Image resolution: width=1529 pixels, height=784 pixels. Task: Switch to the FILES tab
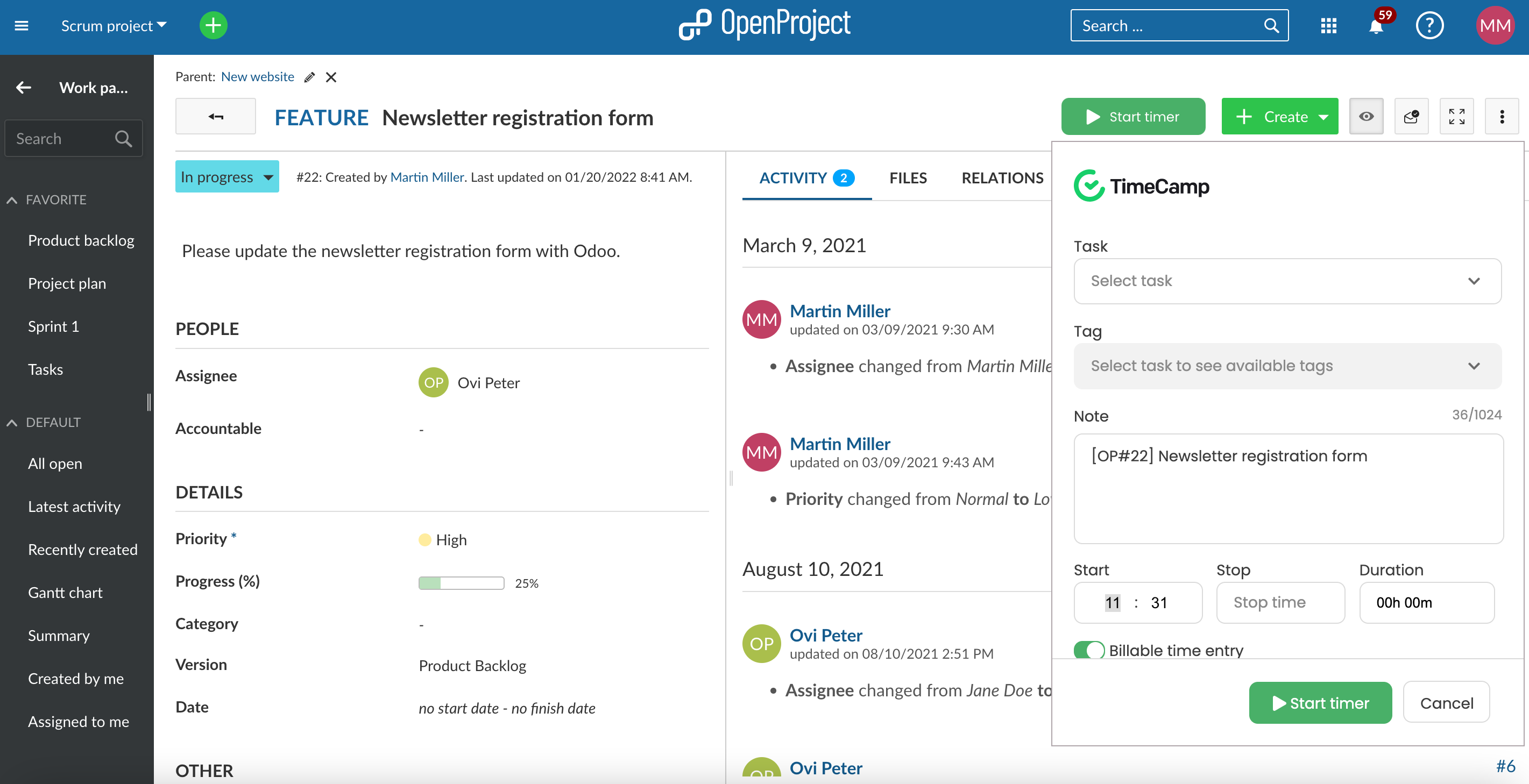pyautogui.click(x=907, y=177)
